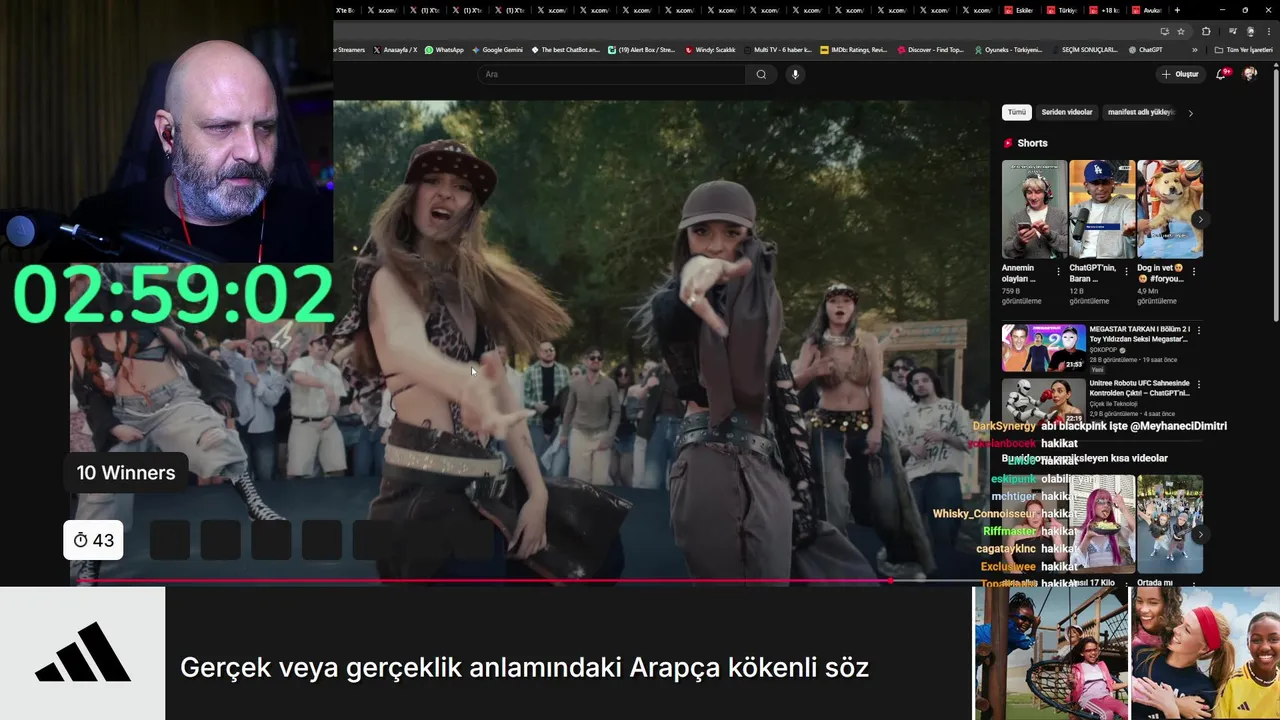This screenshot has width=1280, height=720.
Task: Click the Unitree Robotu UFC Sahnesinde title
Action: point(1139,388)
